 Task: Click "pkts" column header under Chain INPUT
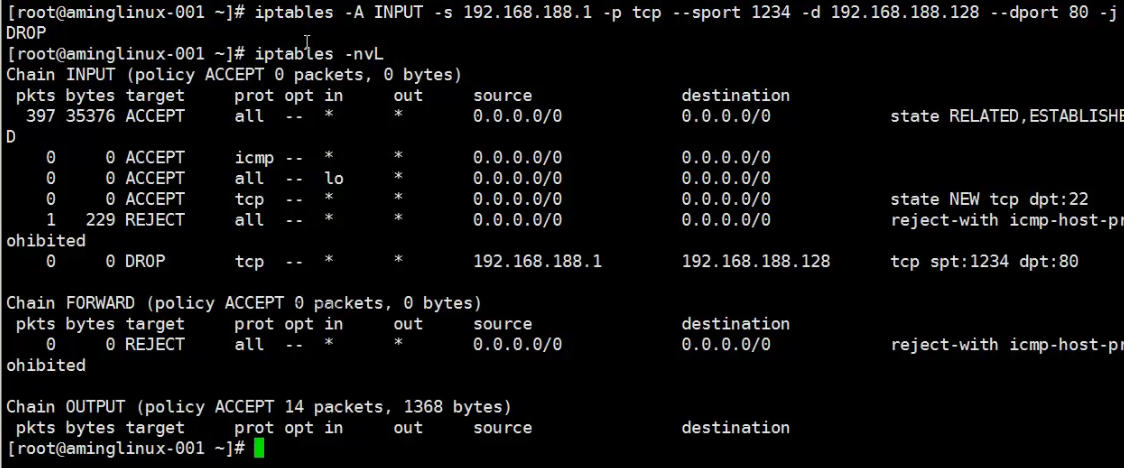coord(35,95)
